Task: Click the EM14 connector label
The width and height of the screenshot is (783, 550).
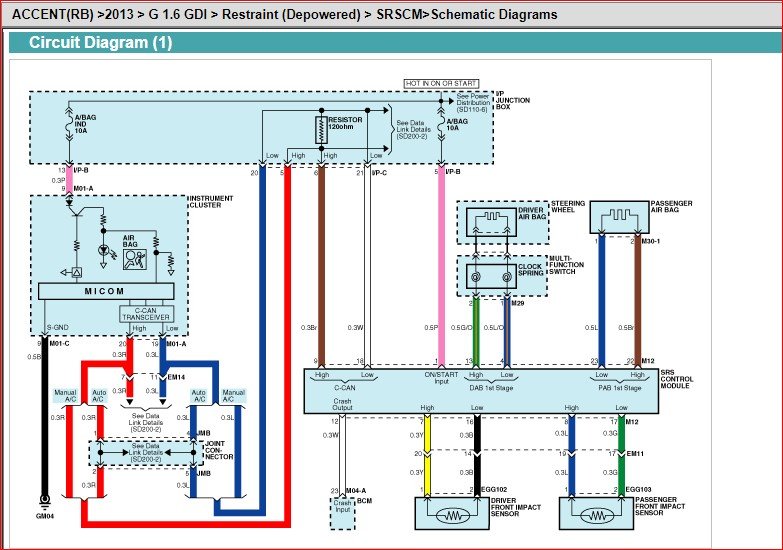Action: point(176,377)
